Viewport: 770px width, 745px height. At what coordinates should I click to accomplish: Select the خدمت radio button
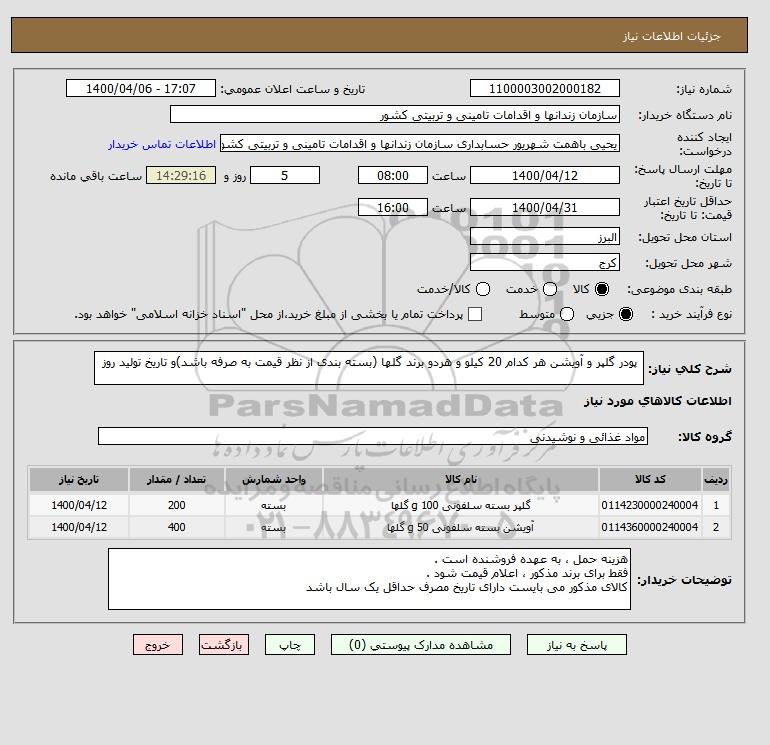point(550,289)
